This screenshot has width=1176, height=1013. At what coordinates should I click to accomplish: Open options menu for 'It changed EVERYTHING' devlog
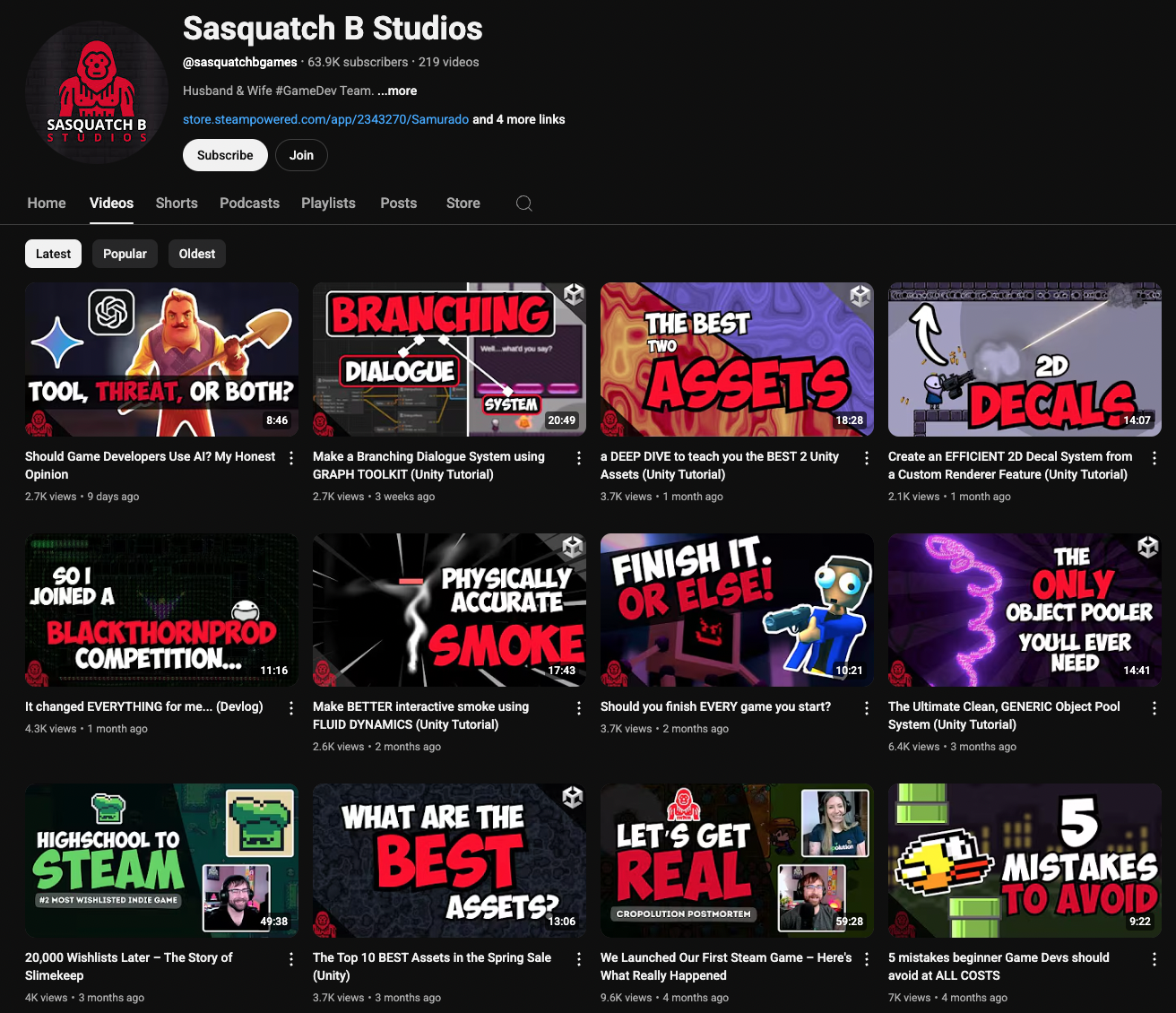(x=291, y=708)
